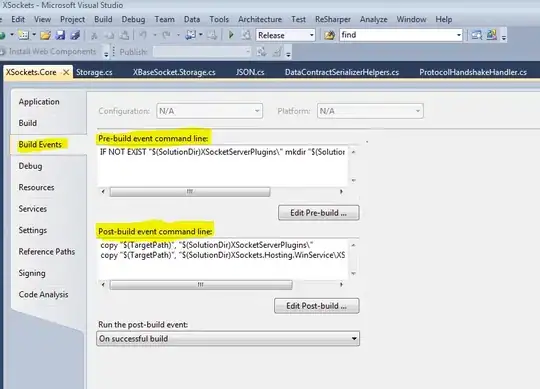Select the Build Events properties page
Image resolution: width=540 pixels, height=389 pixels.
40,145
